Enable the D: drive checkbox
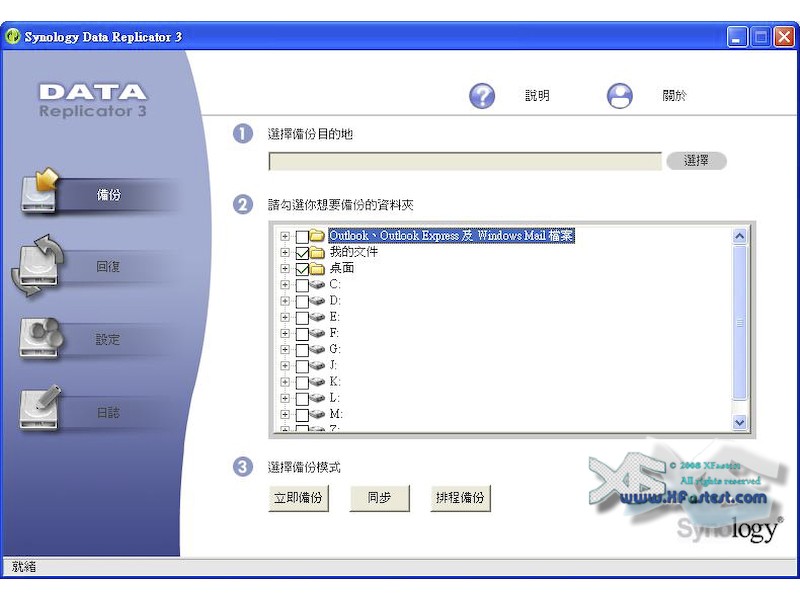Viewport: 800px width, 600px height. tap(302, 302)
